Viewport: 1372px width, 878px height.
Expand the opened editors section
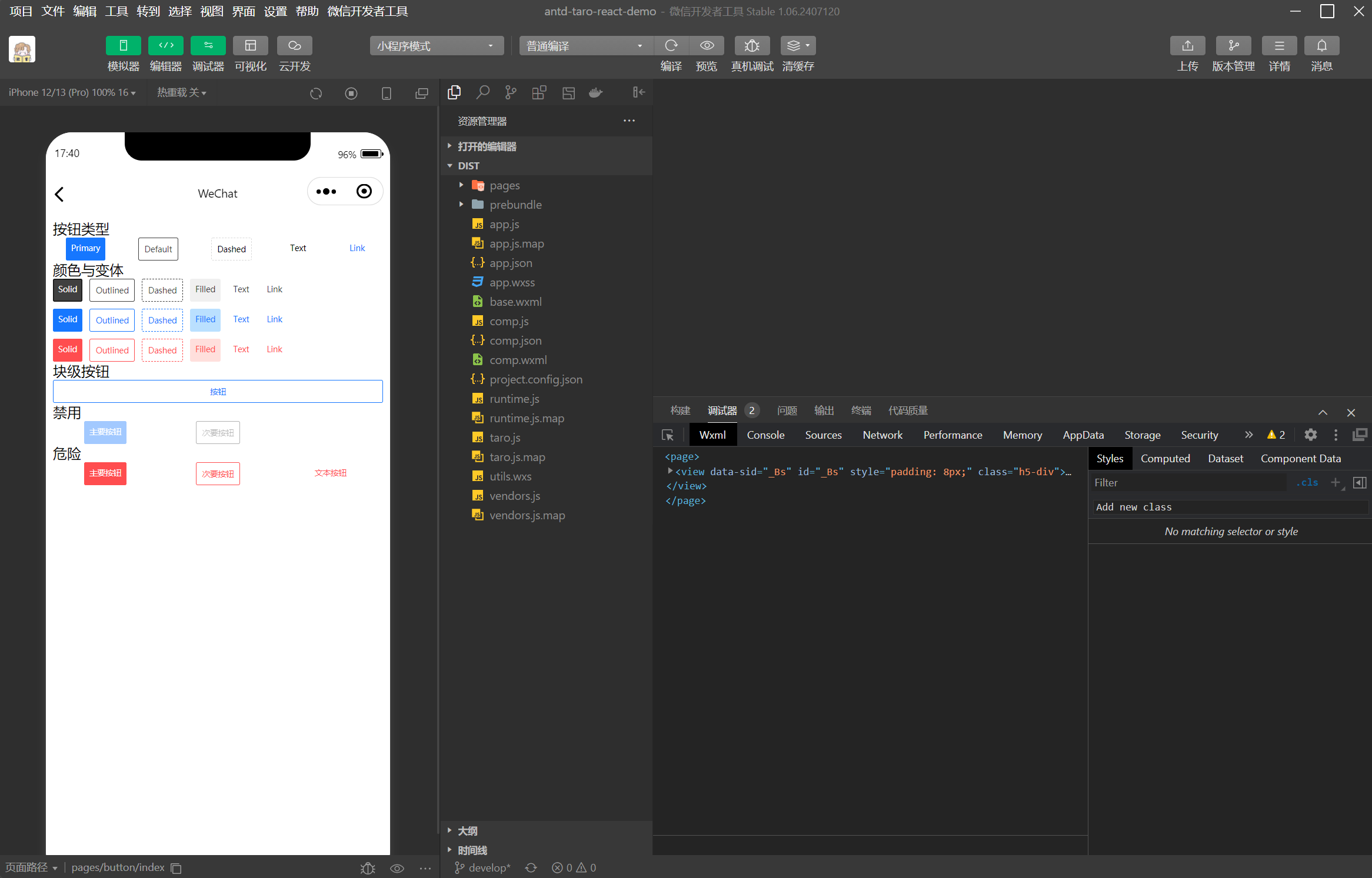coord(546,146)
